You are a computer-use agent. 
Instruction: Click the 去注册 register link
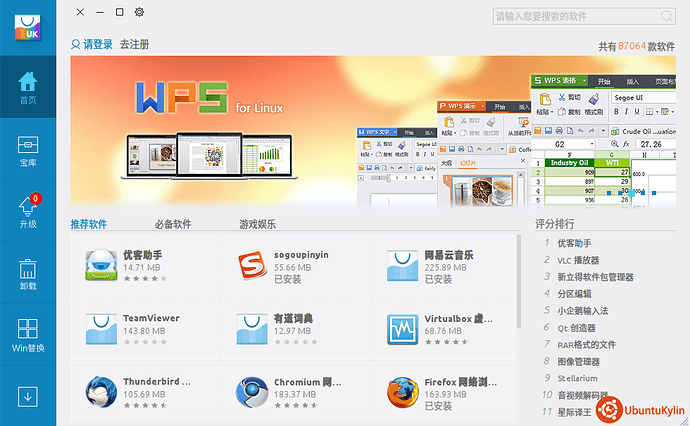pos(135,44)
